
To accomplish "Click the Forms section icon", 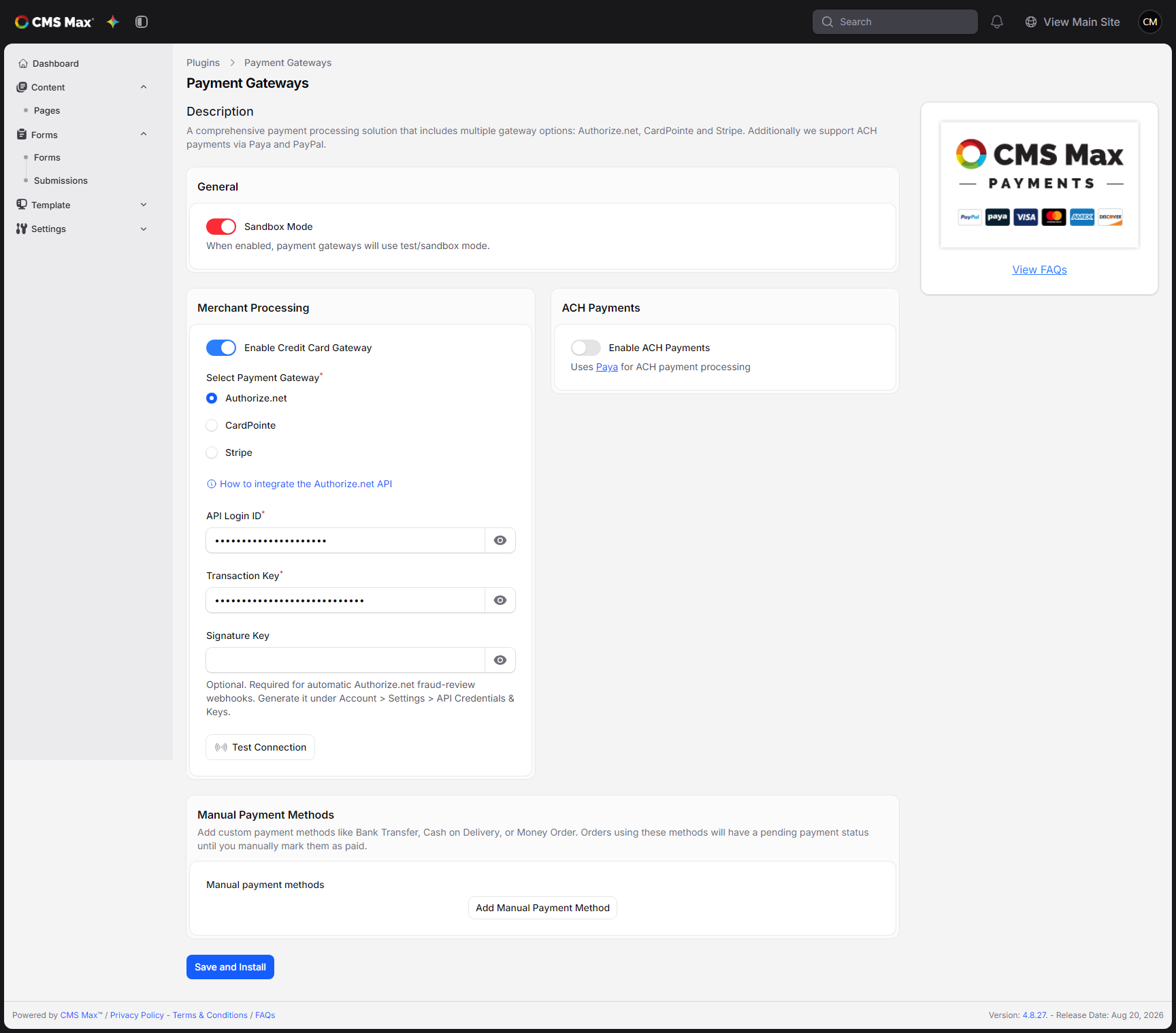I will [x=22, y=135].
